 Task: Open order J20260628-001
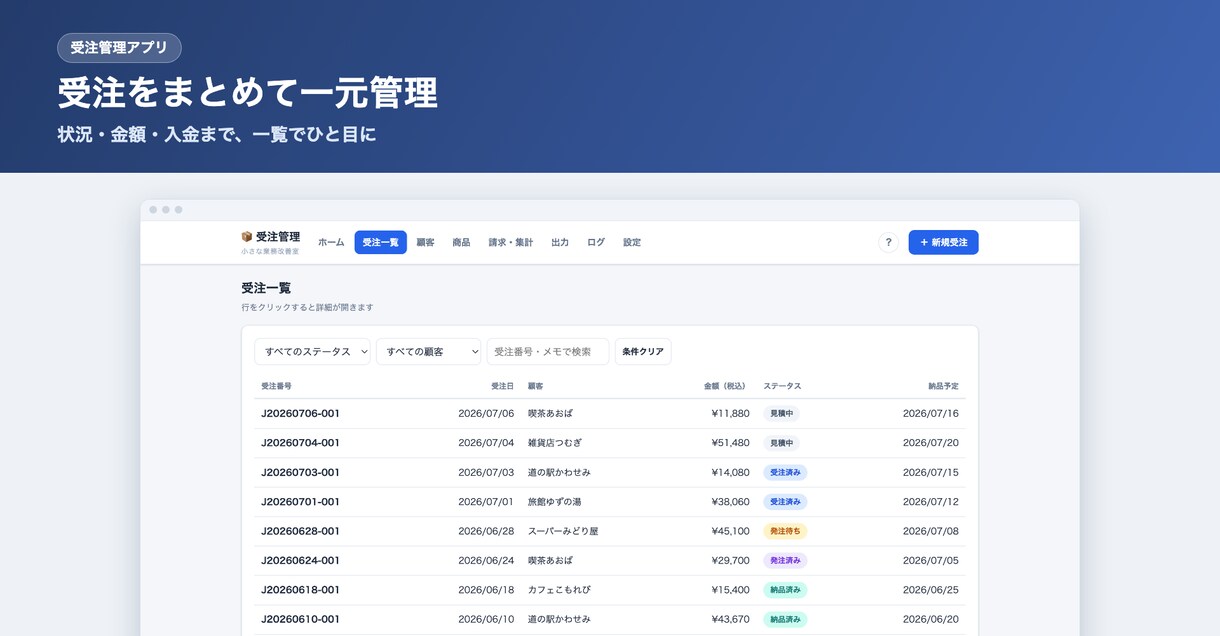pyautogui.click(x=610, y=531)
